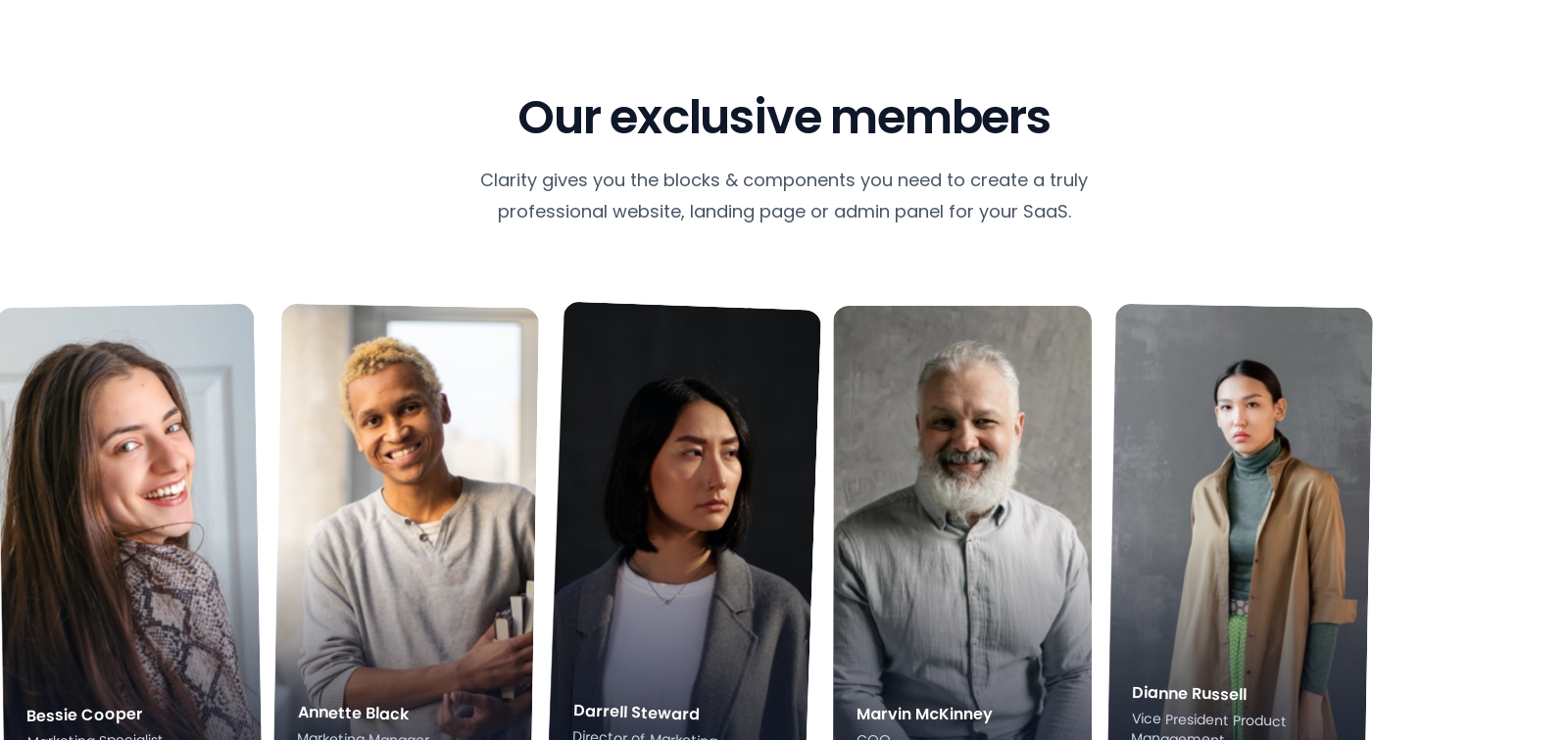The image size is (1568, 740).
Task: Select Darrell Steward's portrait card
Action: click(x=684, y=521)
